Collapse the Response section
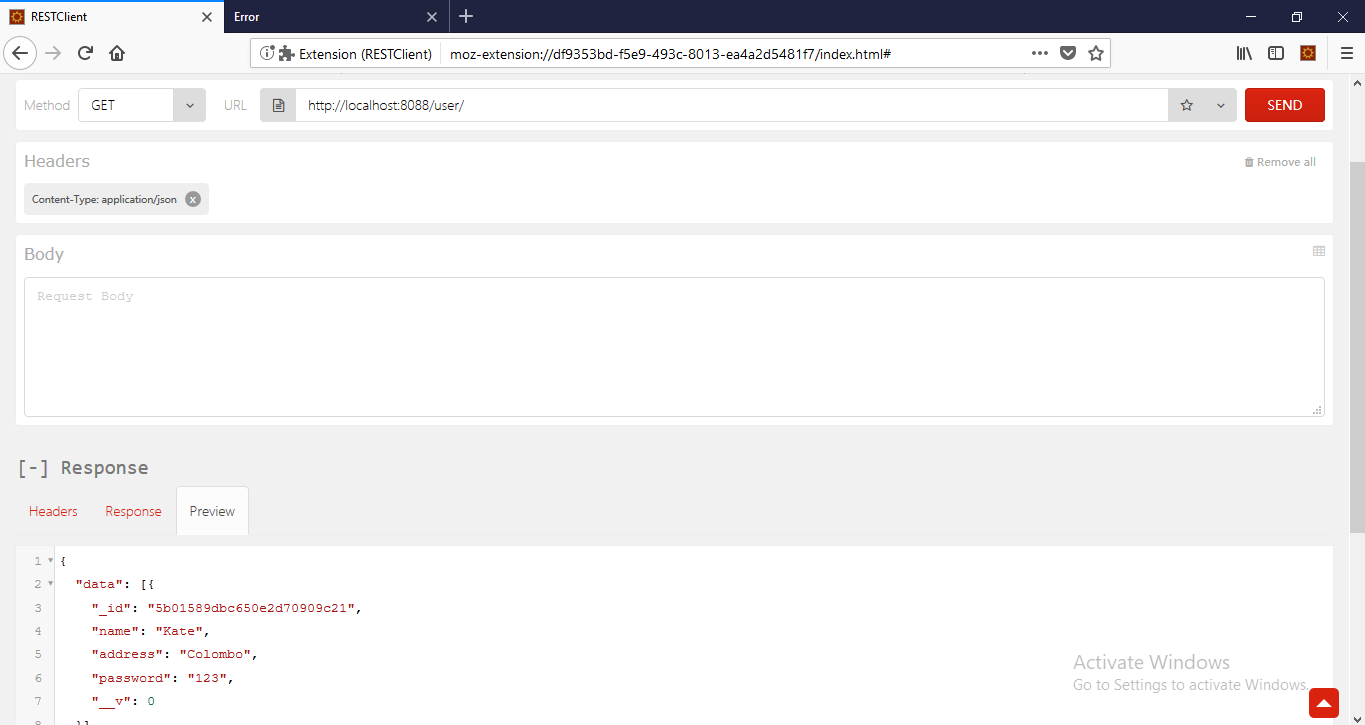The height and width of the screenshot is (725, 1365). tap(33, 468)
